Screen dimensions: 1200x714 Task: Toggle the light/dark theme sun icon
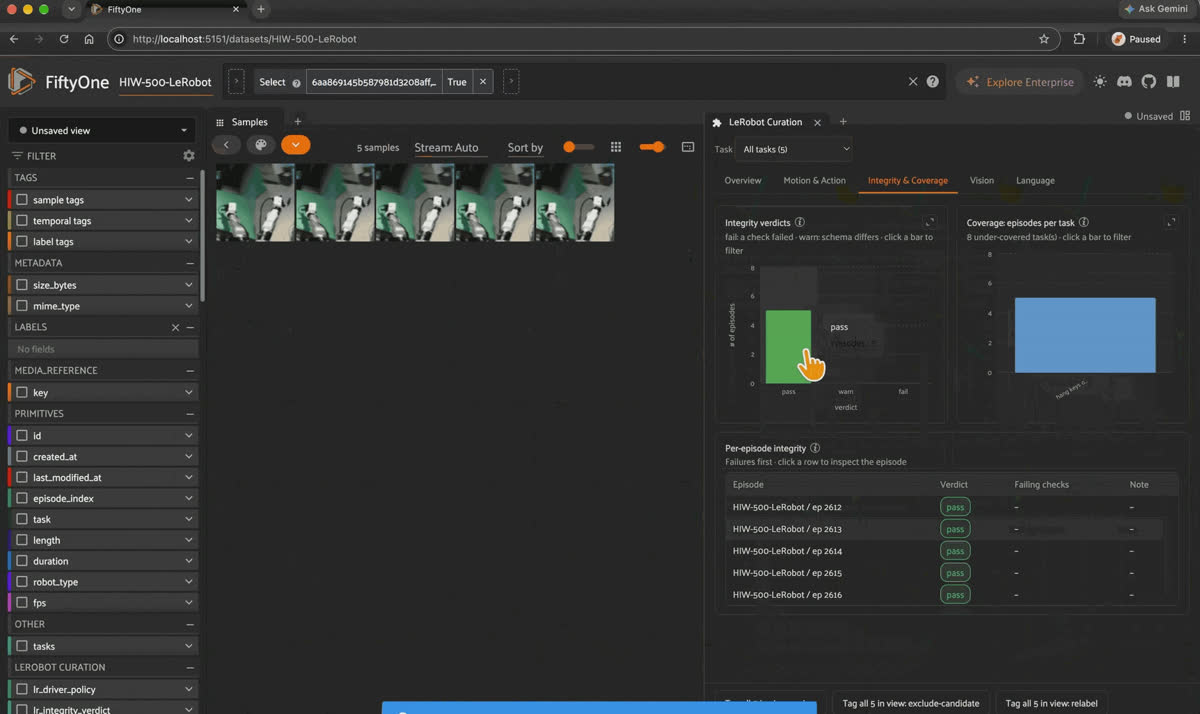[1101, 82]
